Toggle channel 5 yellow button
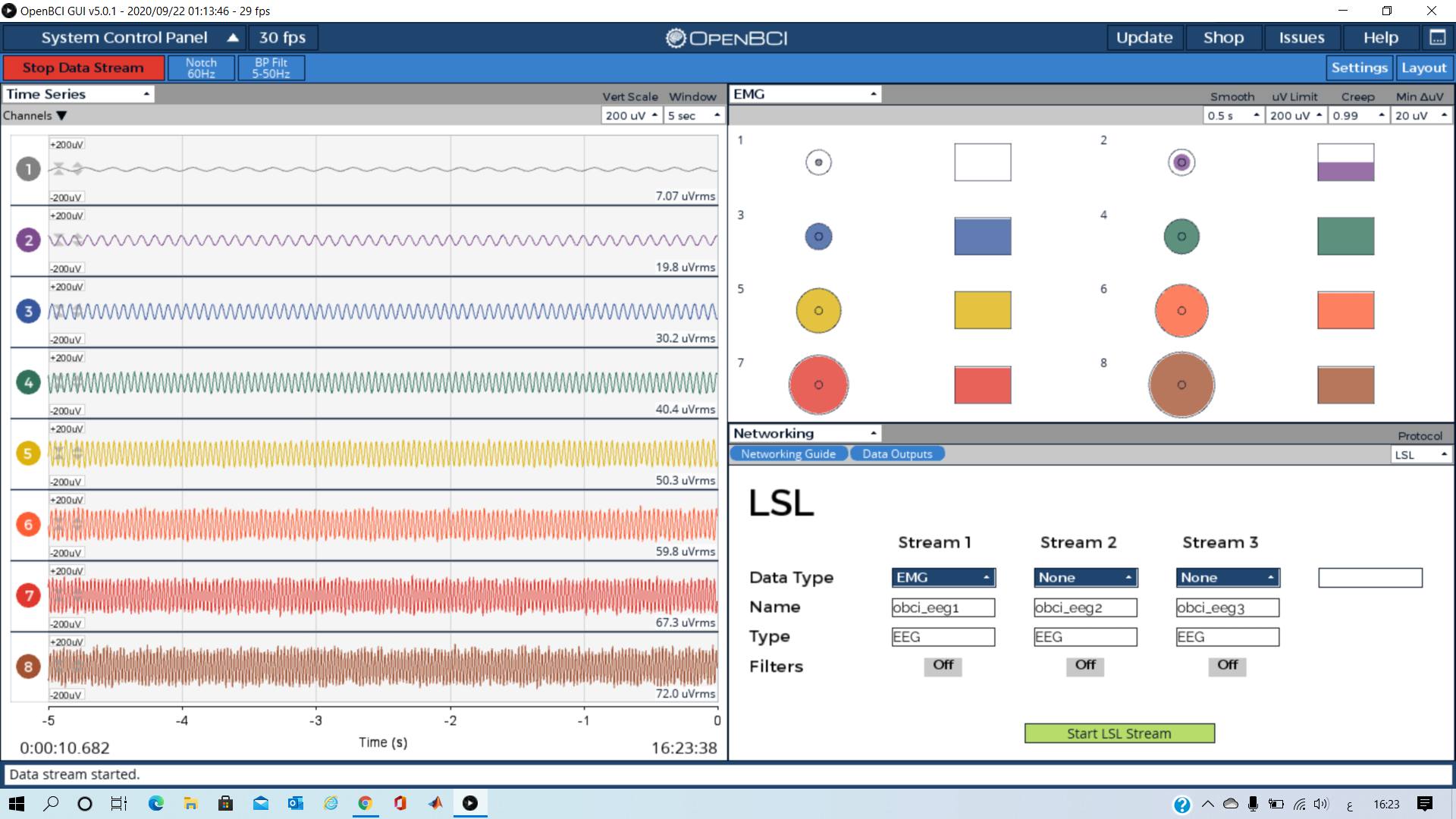 click(28, 453)
